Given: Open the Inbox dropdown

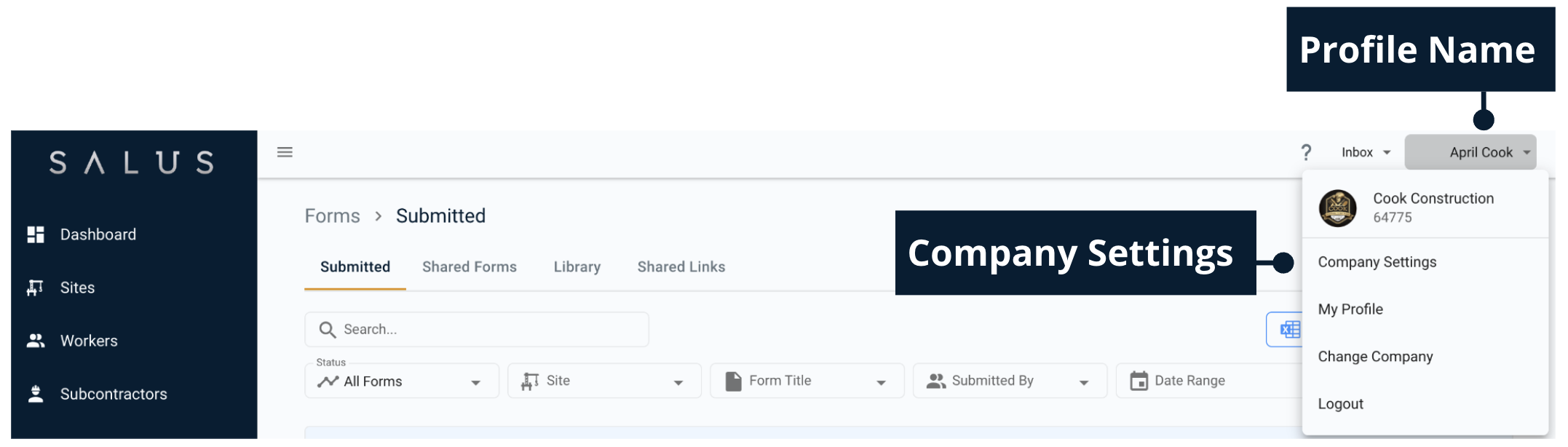Looking at the screenshot, I should (x=1366, y=152).
